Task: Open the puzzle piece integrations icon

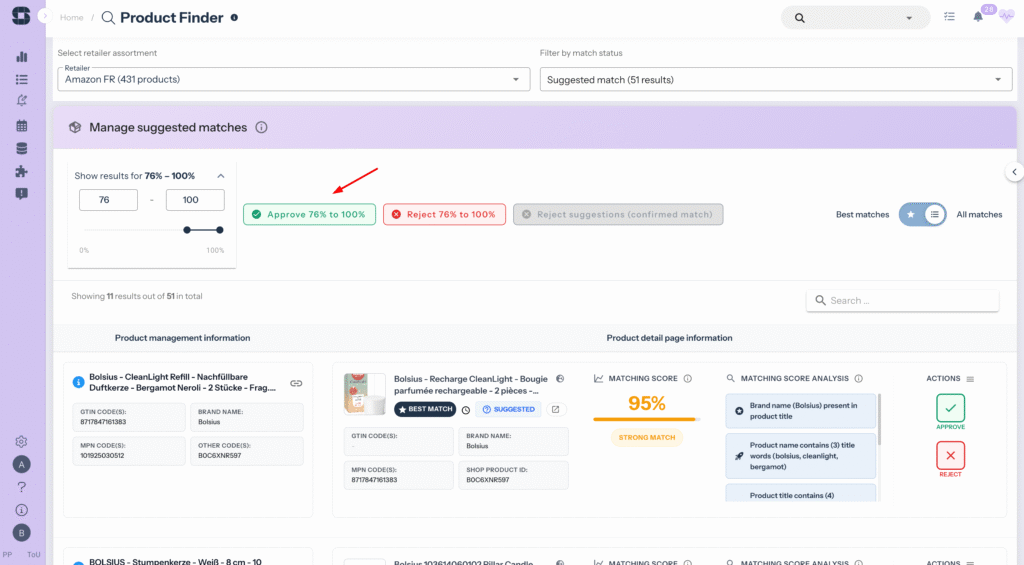Action: tap(22, 171)
